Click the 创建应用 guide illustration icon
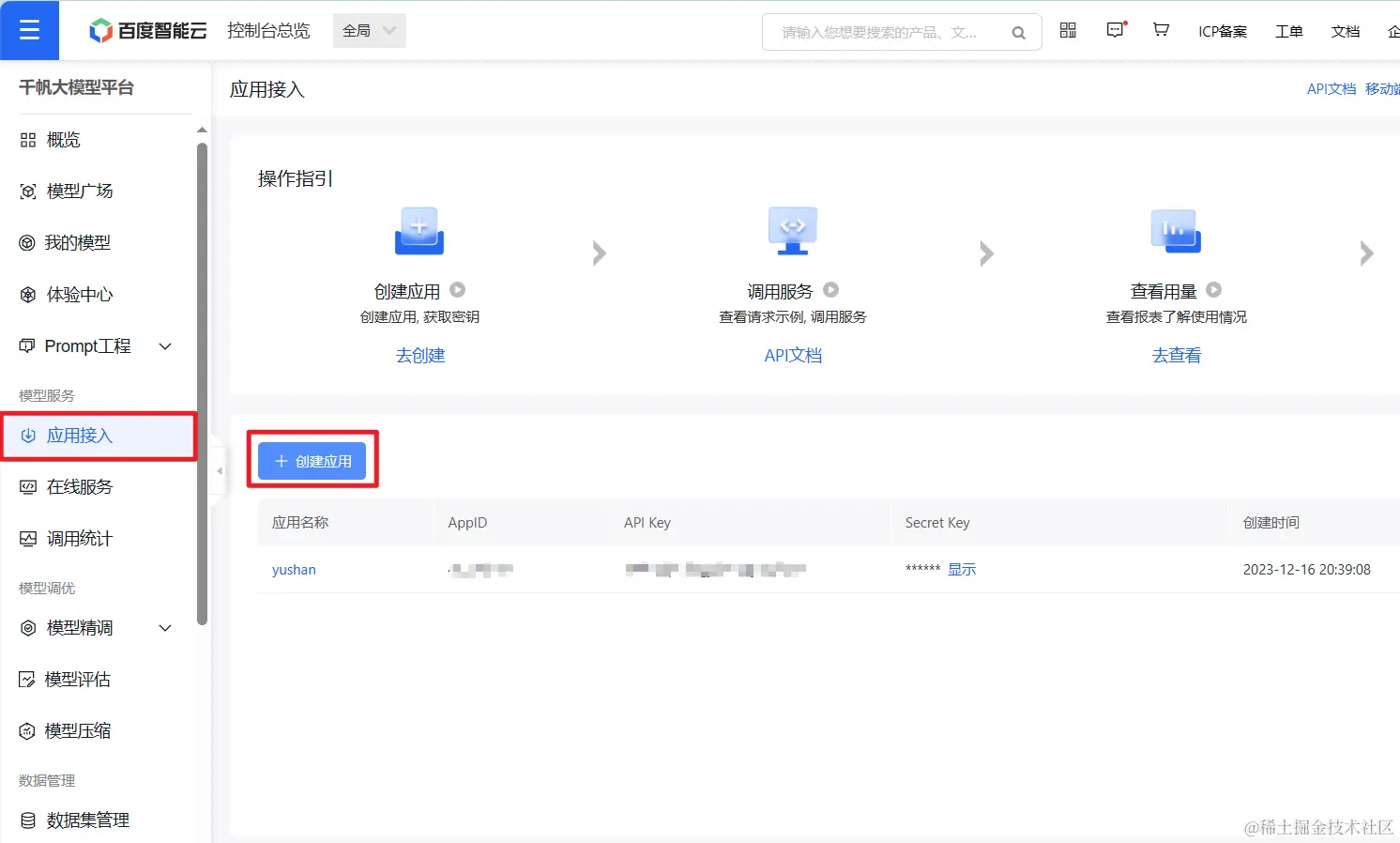 [x=419, y=231]
